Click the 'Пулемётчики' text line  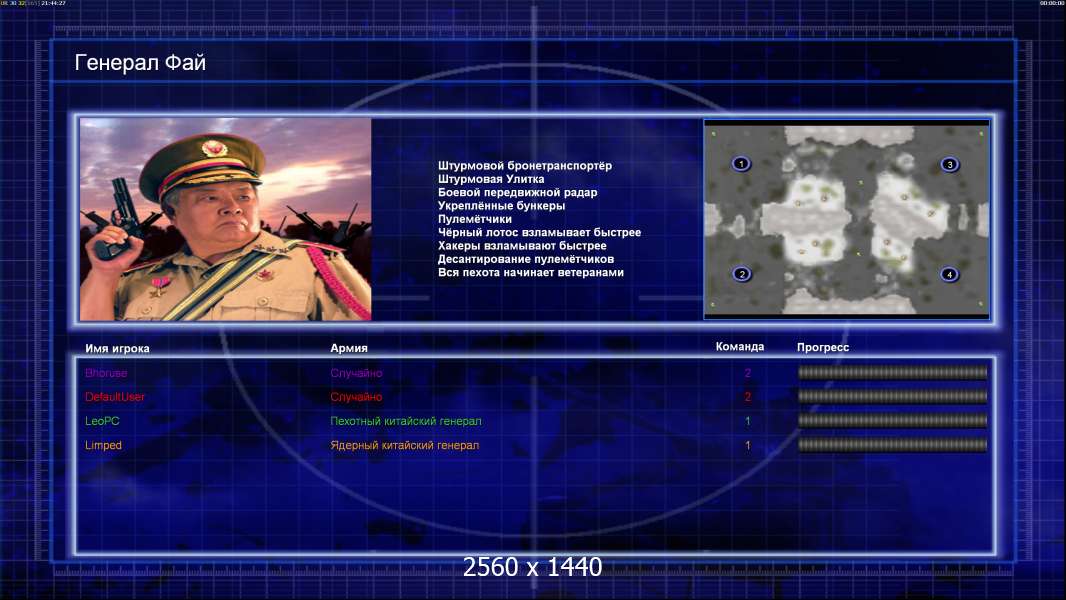tap(475, 219)
